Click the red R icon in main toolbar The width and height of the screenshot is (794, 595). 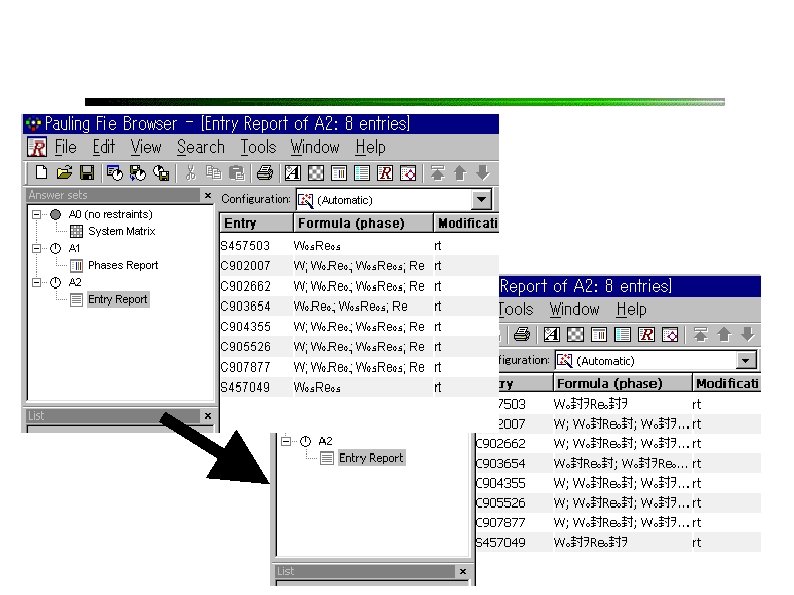click(385, 173)
